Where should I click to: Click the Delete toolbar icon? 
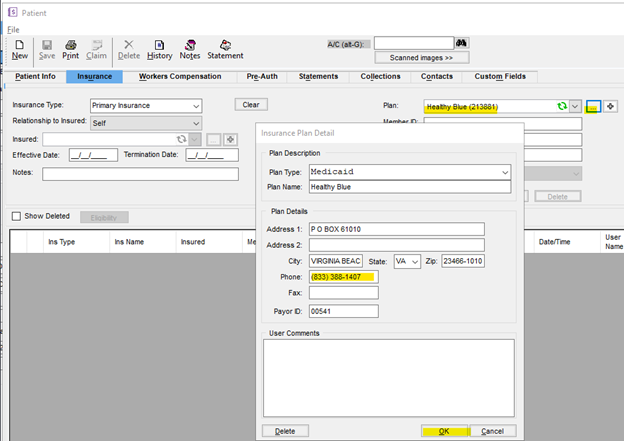(129, 50)
